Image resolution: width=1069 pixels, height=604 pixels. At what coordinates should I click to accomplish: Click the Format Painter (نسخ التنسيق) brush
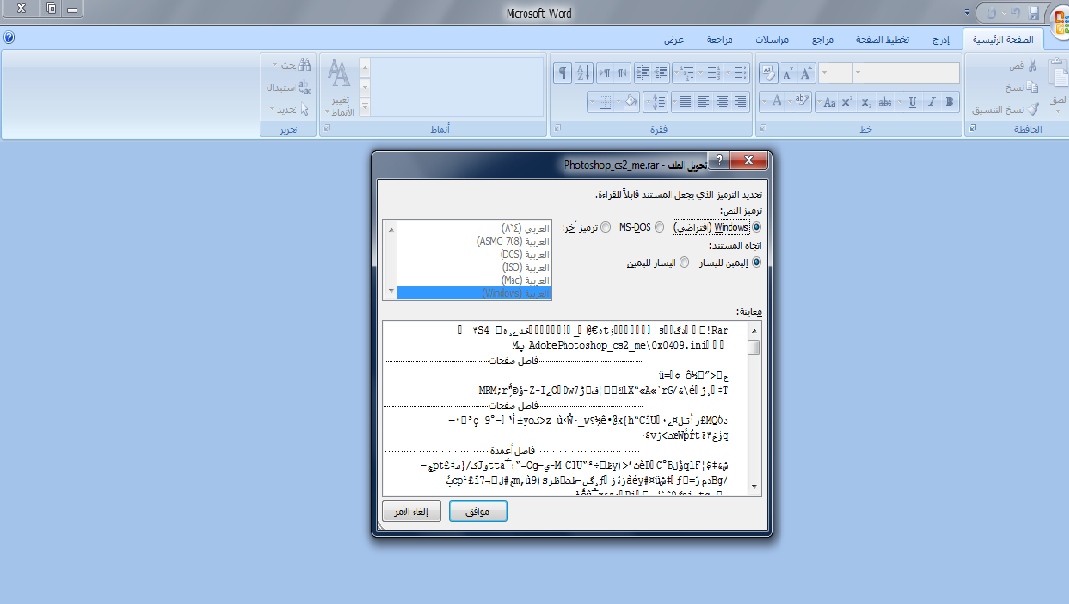point(1034,109)
